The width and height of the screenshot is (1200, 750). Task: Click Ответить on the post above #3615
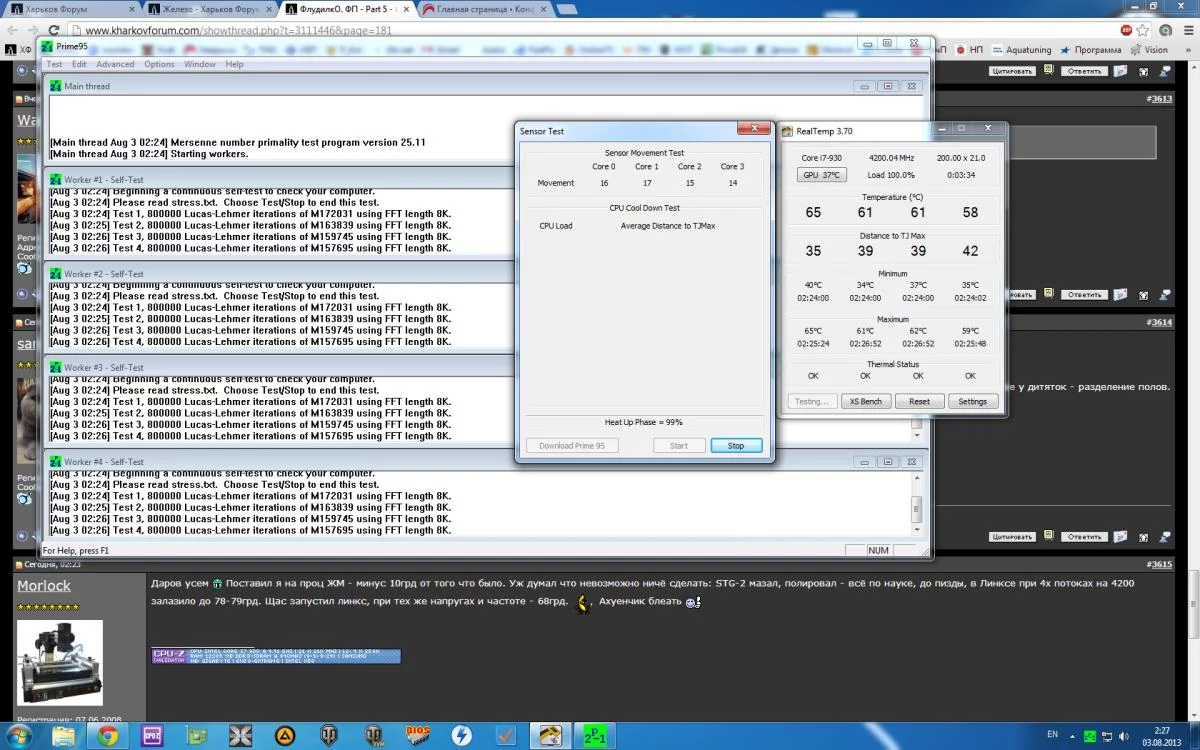point(1083,537)
